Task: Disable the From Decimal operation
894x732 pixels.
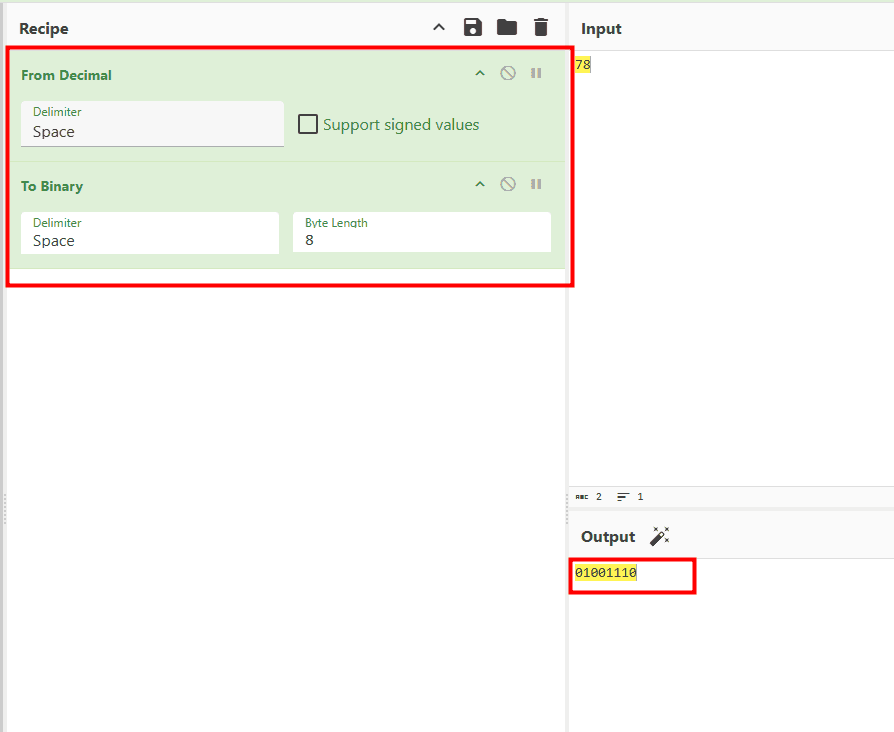Action: point(508,73)
